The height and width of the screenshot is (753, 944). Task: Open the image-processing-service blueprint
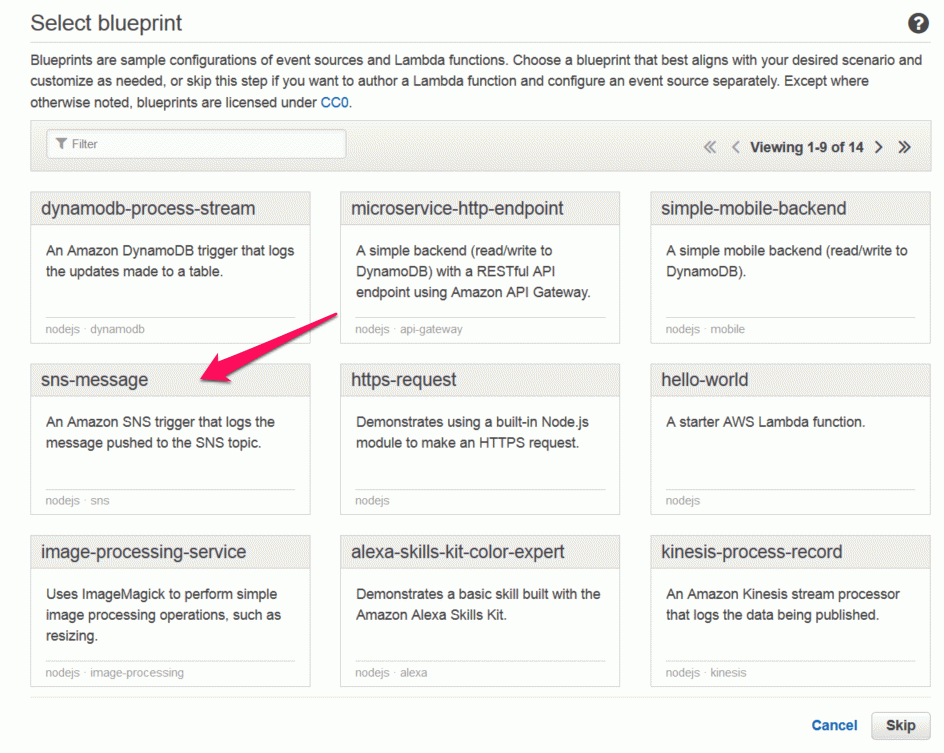pyautogui.click(x=170, y=611)
